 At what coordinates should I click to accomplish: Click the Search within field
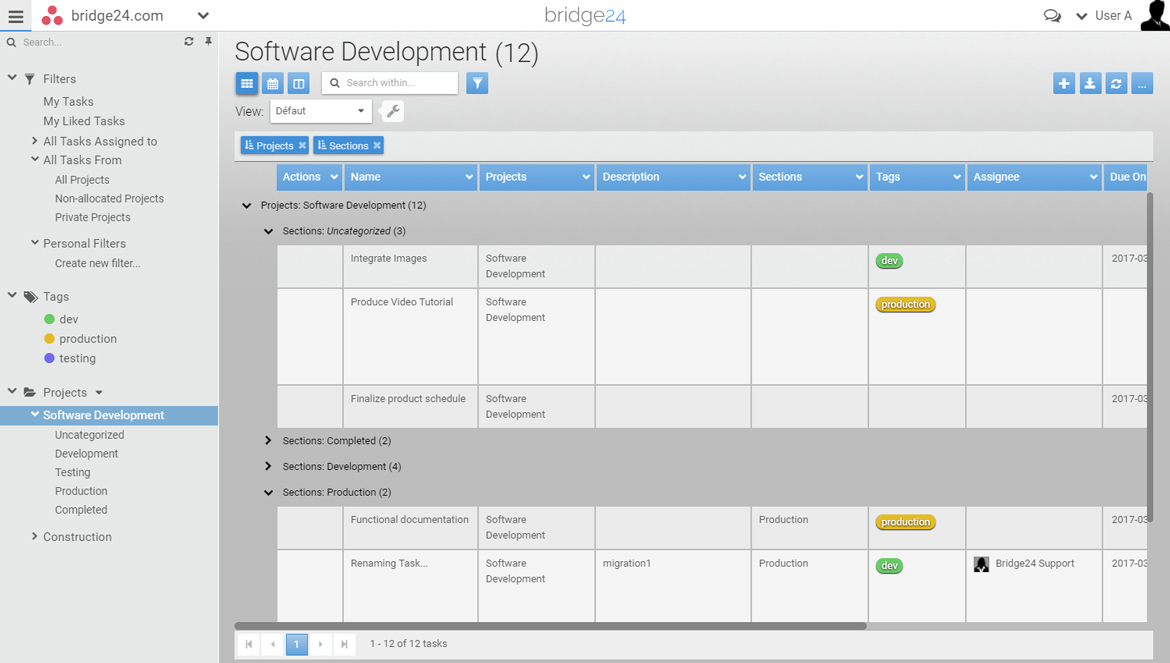point(390,84)
